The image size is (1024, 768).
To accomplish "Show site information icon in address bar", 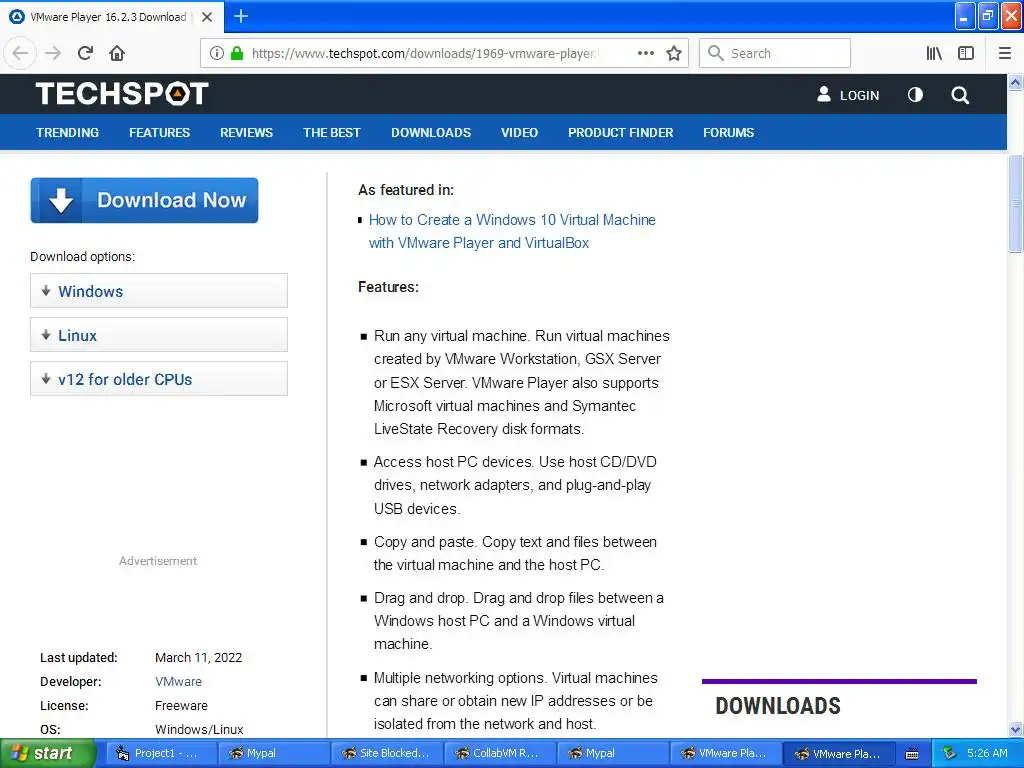I will click(x=217, y=53).
